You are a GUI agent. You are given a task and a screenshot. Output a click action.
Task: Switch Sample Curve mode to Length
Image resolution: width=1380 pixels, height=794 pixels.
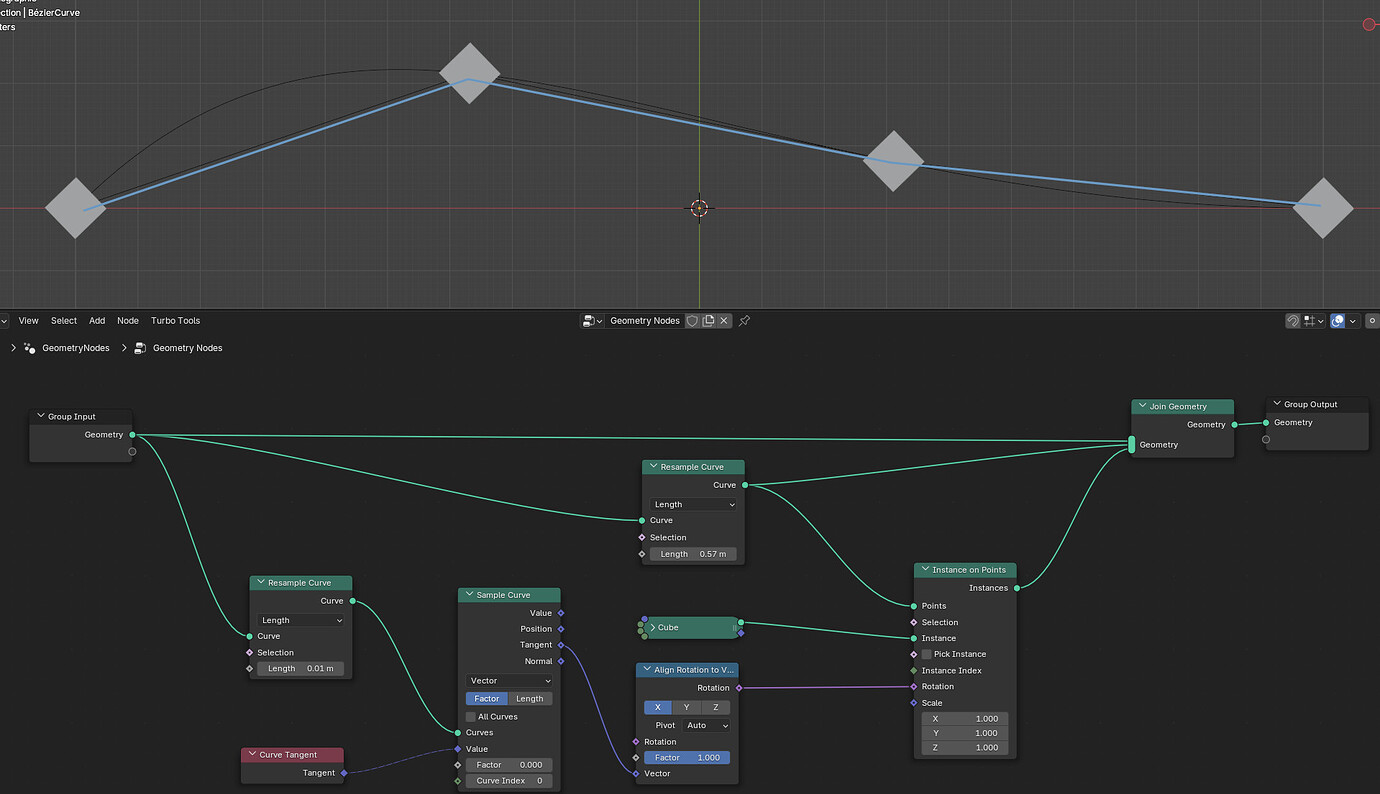[x=530, y=699]
